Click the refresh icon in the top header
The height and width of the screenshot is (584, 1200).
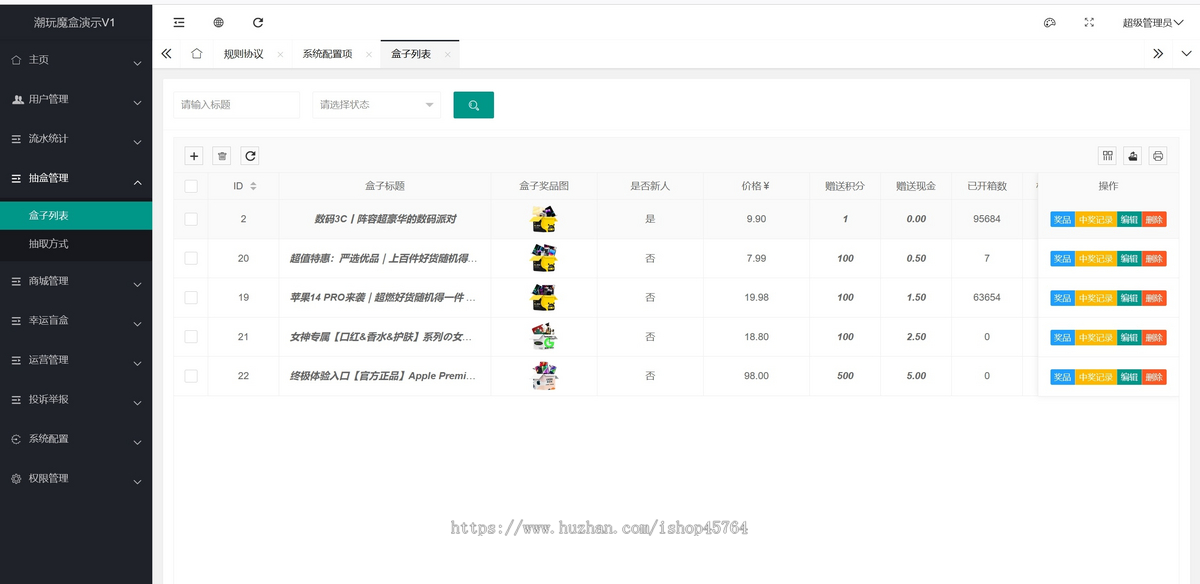click(x=258, y=22)
